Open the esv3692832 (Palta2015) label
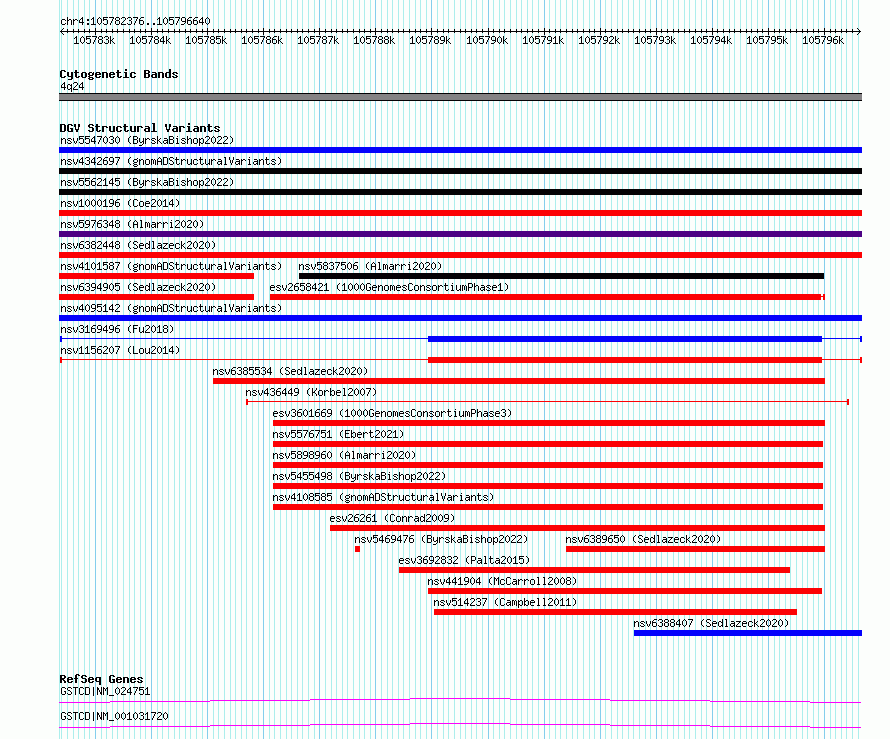The image size is (890, 739). 464,560
